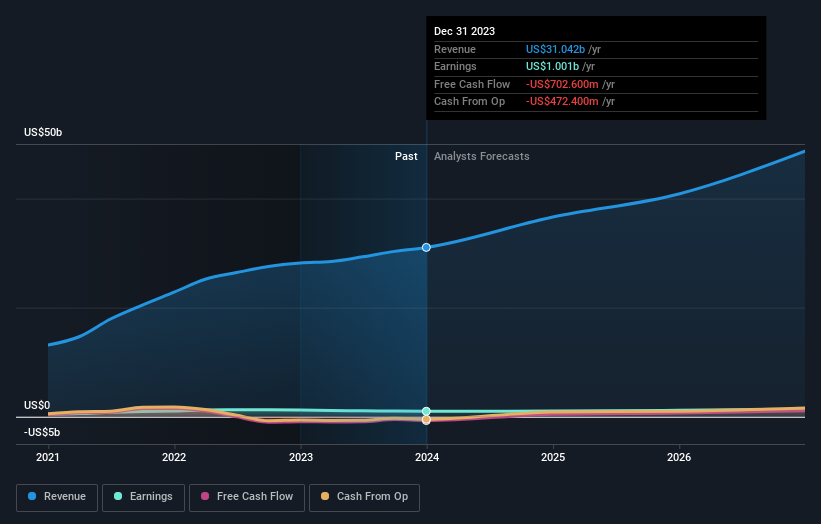Click the 2025 x-axis label
This screenshot has width=821, height=524.
click(x=553, y=457)
